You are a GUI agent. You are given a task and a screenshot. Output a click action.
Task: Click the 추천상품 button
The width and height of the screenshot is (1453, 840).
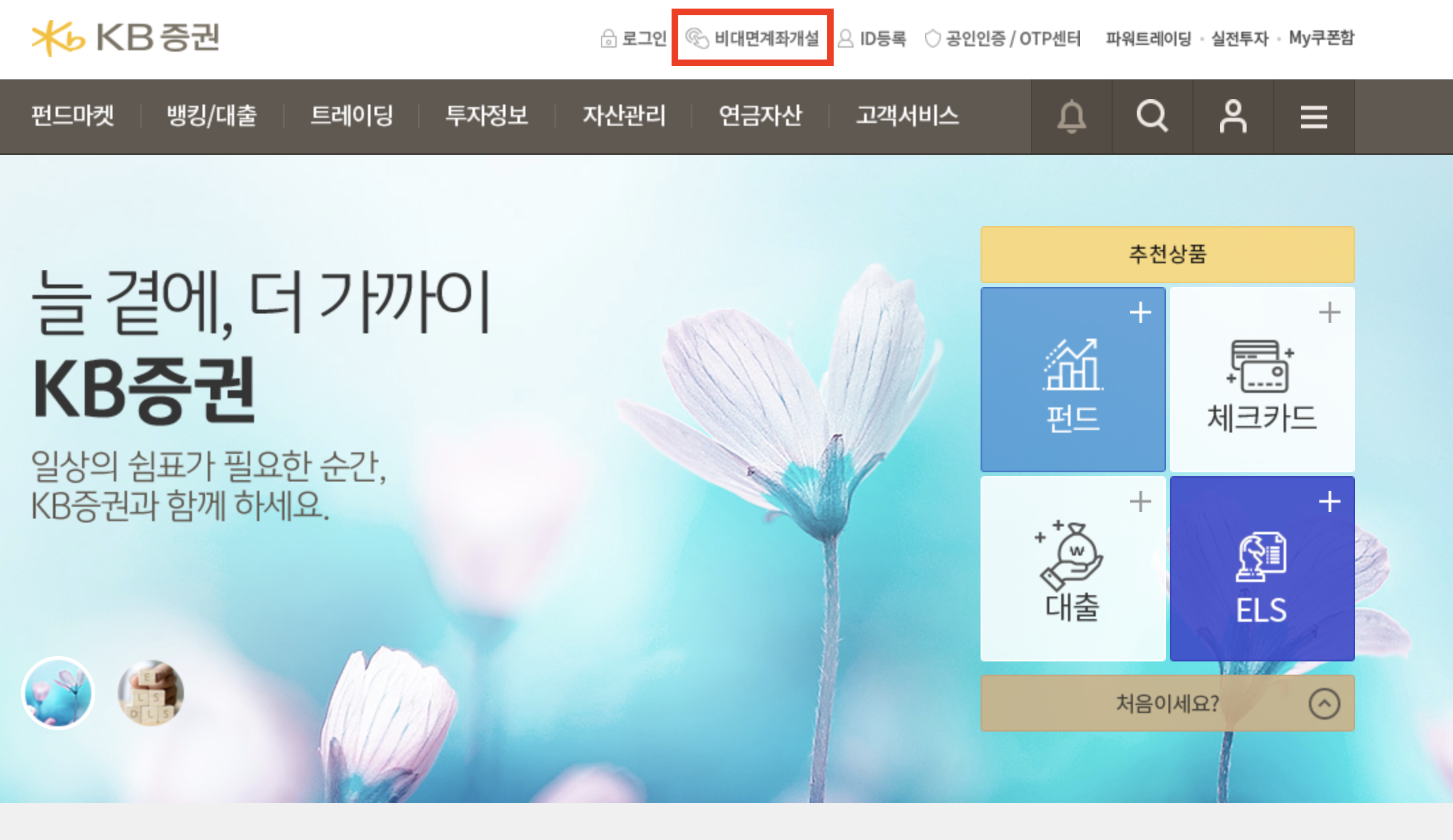tap(1167, 254)
